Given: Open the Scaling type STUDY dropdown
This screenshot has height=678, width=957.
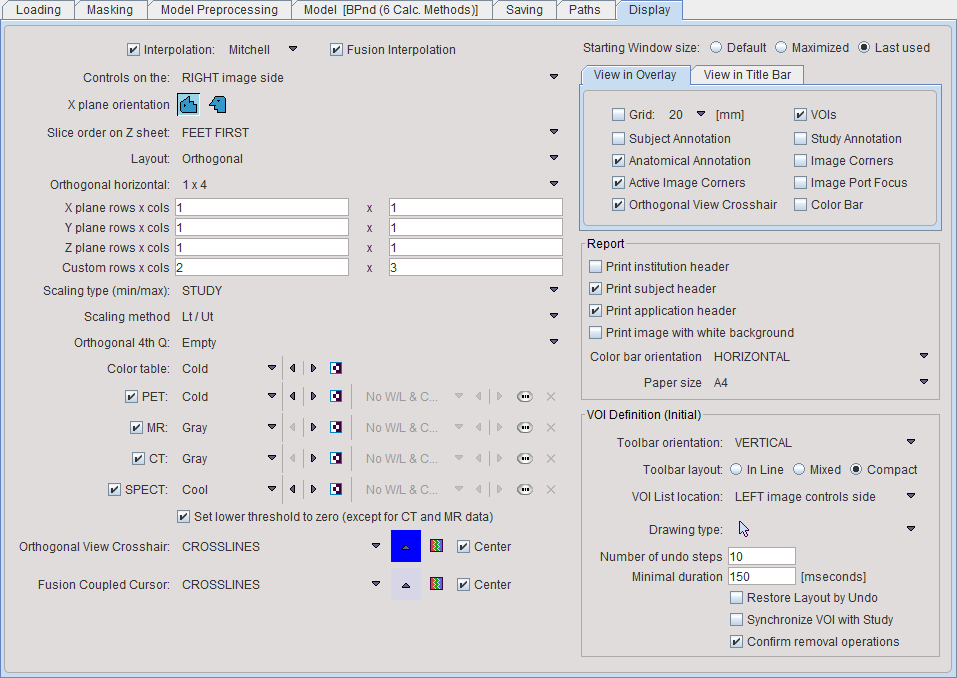Looking at the screenshot, I should (x=554, y=290).
